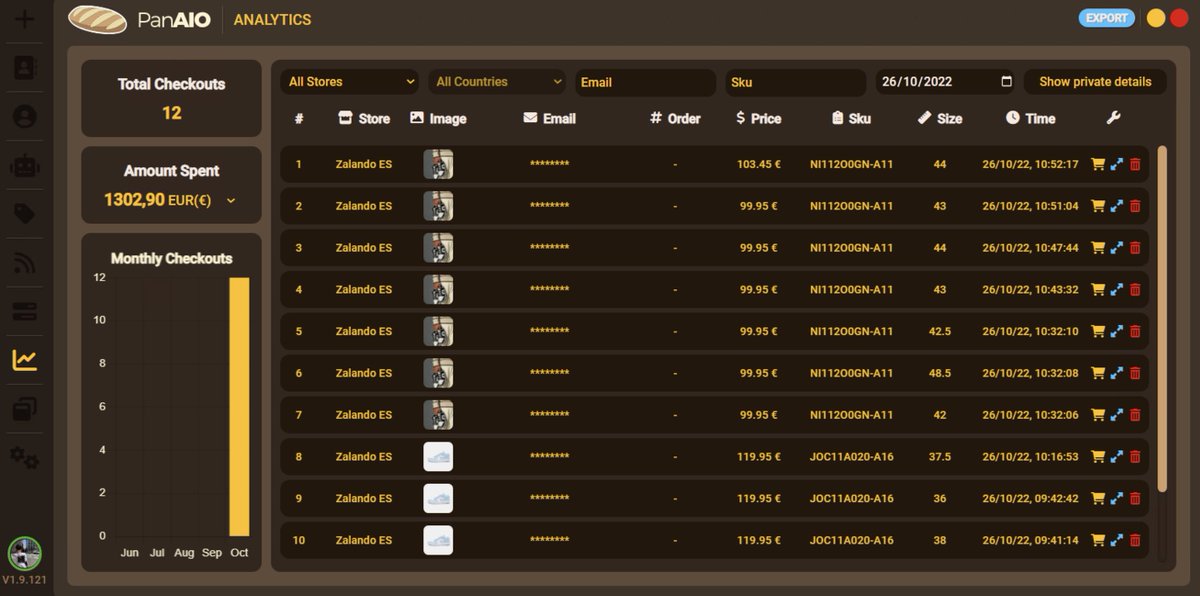Click the V1.9.121 version label
The width and height of the screenshot is (1200, 596).
tap(25, 580)
